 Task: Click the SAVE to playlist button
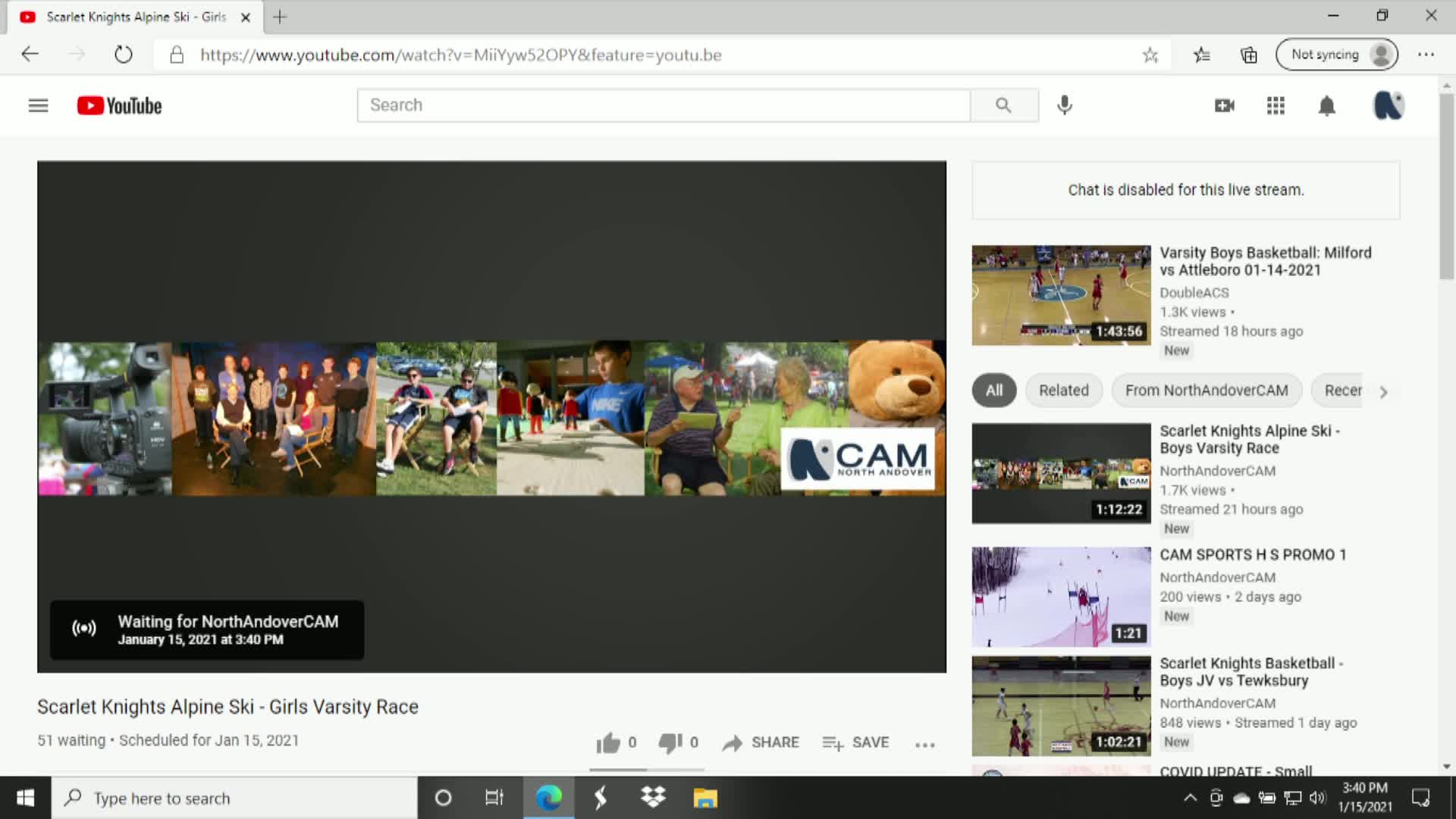pos(855,742)
